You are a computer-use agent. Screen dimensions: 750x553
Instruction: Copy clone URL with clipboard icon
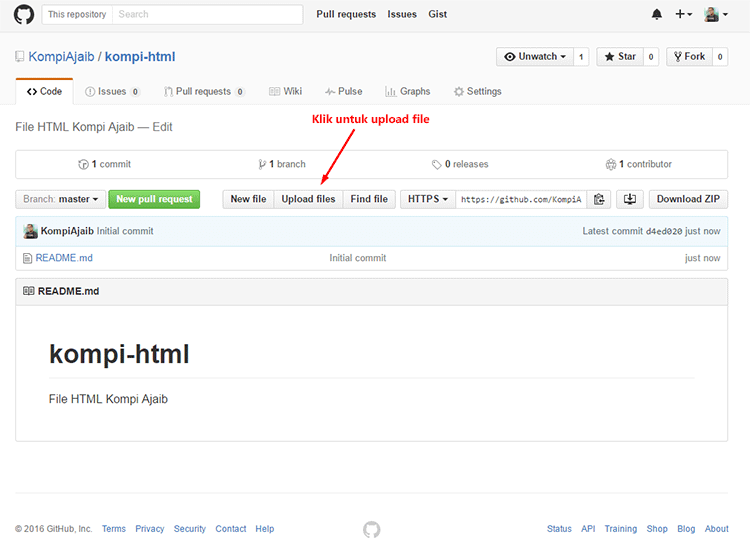599,199
